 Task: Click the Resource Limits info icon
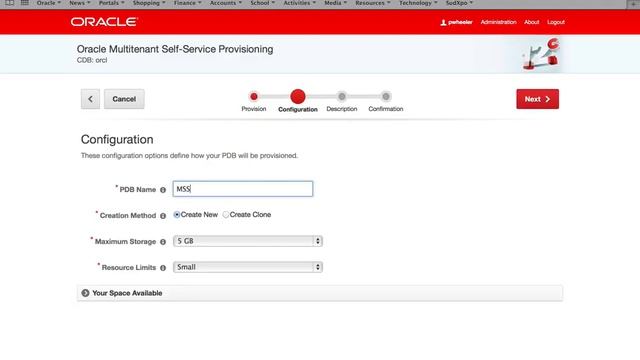[x=163, y=268]
